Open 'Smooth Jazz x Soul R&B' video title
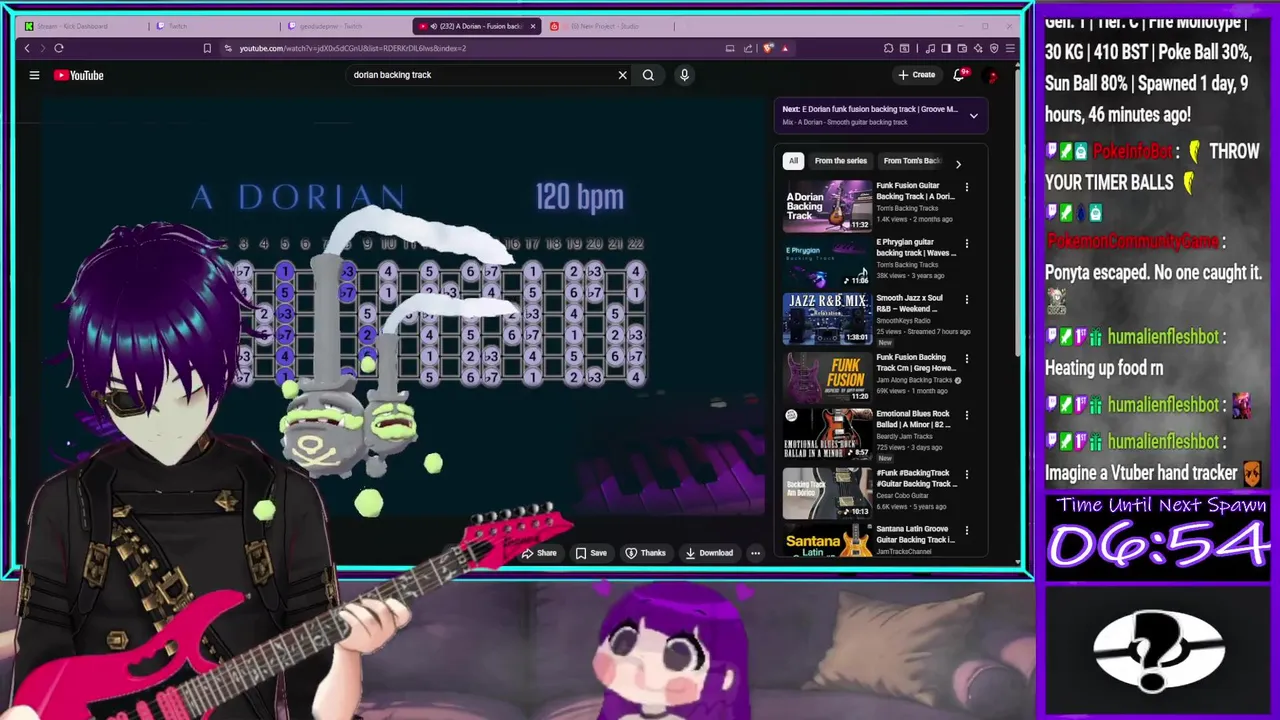The width and height of the screenshot is (1280, 720). point(910,303)
